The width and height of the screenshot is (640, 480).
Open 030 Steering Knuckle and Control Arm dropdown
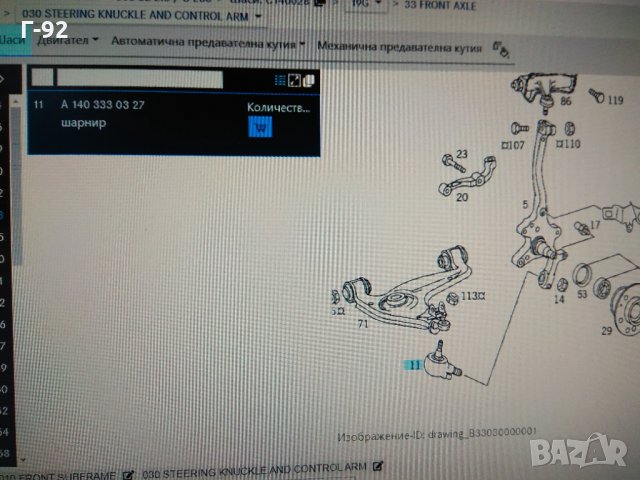pyautogui.click(x=259, y=17)
